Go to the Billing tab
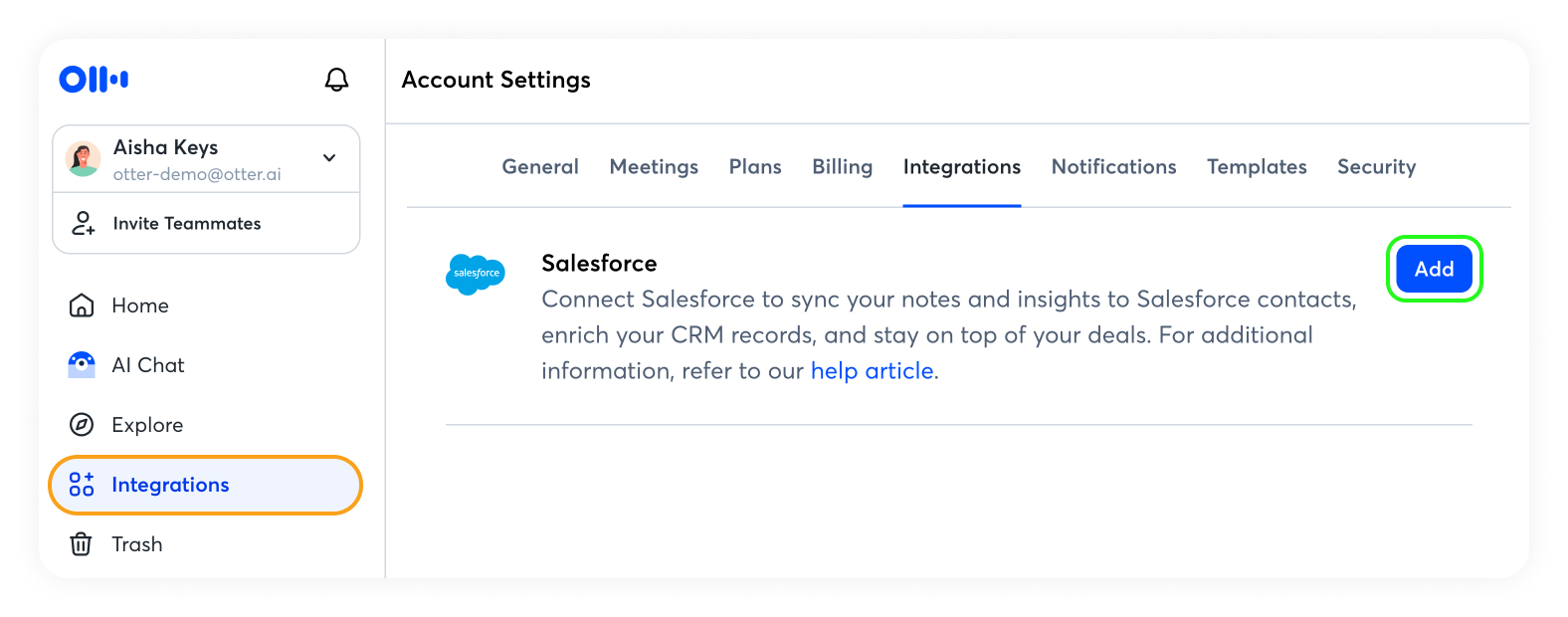This screenshot has width=1568, height=617. pyautogui.click(x=843, y=167)
